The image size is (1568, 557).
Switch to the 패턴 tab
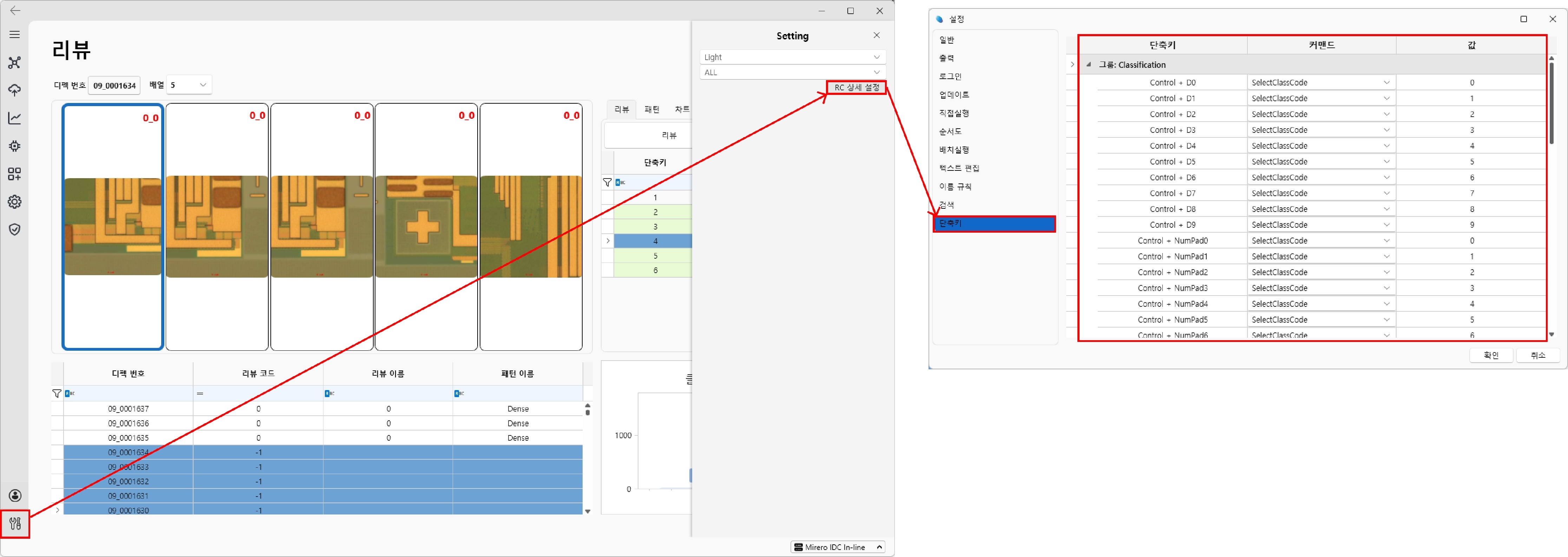(651, 110)
